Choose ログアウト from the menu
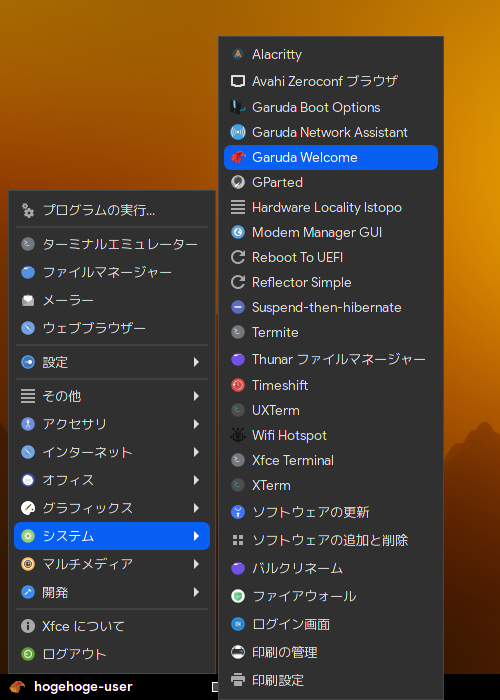Screen dimensions: 500x700 click(x=112, y=654)
